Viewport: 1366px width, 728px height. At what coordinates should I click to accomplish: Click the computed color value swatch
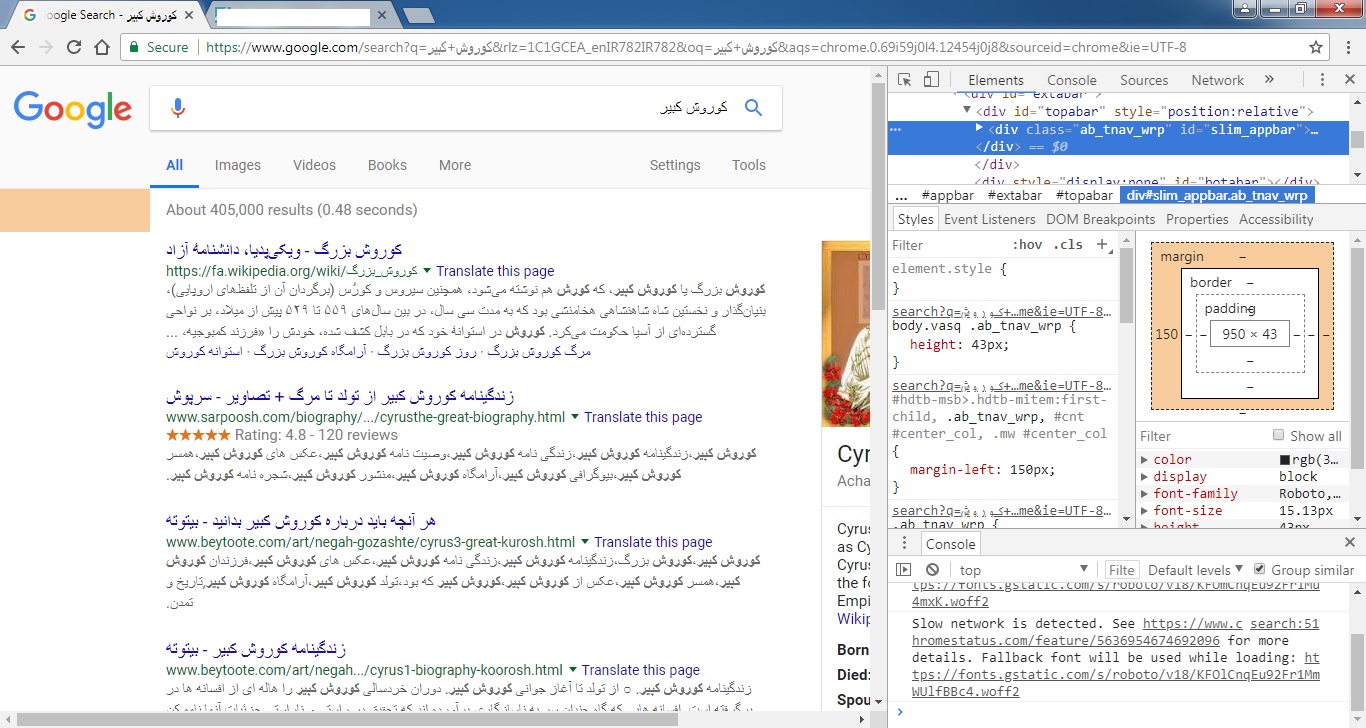point(1285,460)
